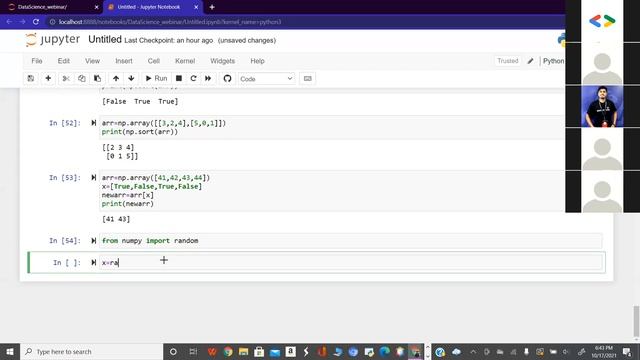Image resolution: width=640 pixels, height=360 pixels.
Task: Open the View menu
Action: tap(92, 61)
